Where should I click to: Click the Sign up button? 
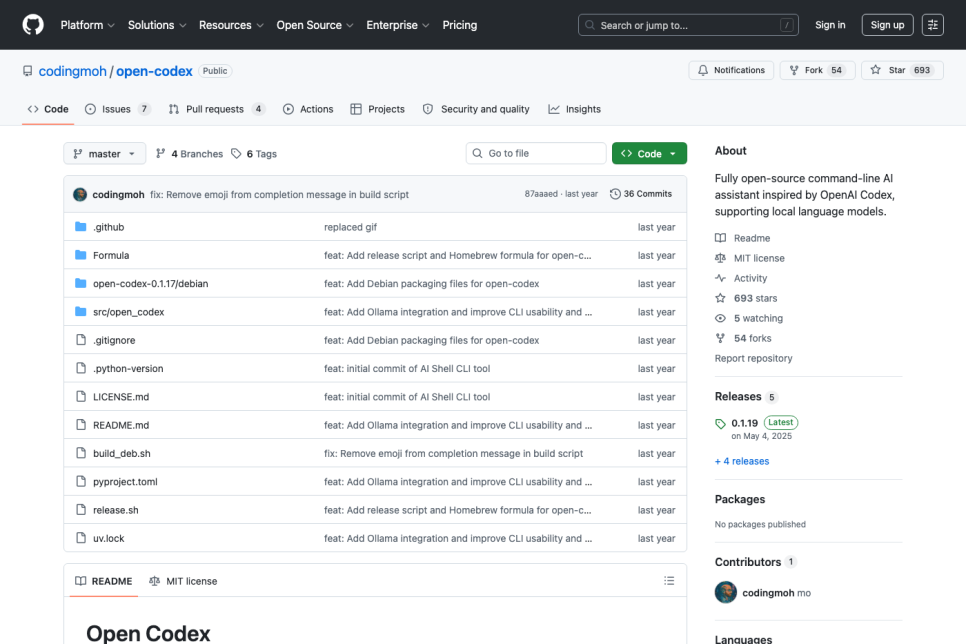pos(887,25)
